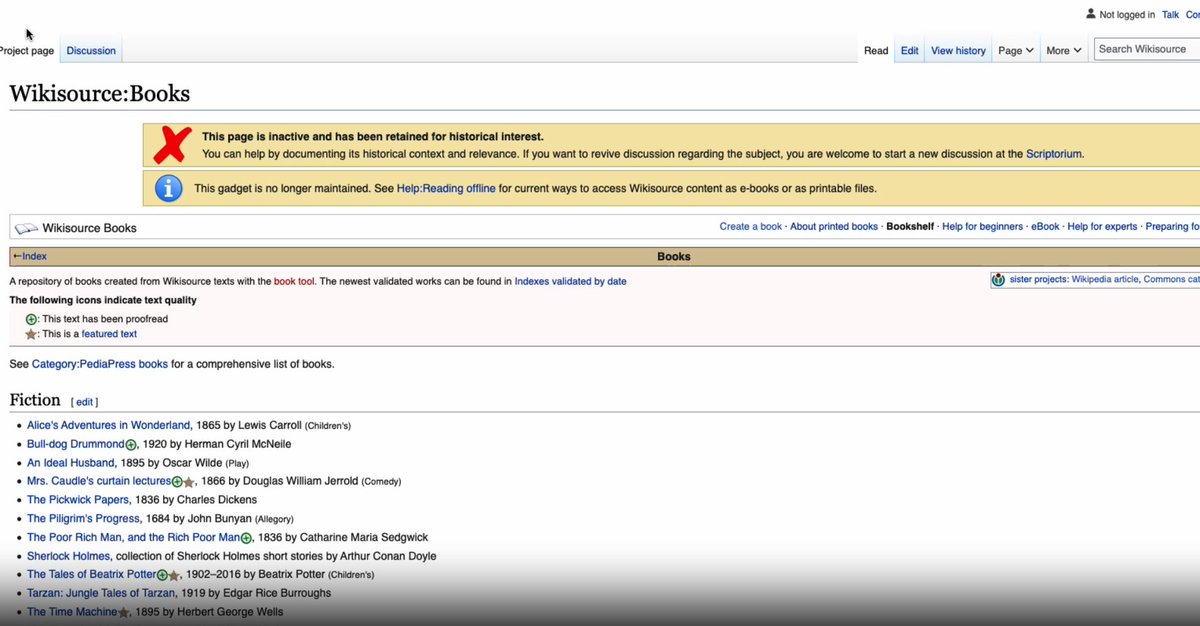
Task: Click the proofread icon next to Bull-dog Drummond
Action: point(131,444)
